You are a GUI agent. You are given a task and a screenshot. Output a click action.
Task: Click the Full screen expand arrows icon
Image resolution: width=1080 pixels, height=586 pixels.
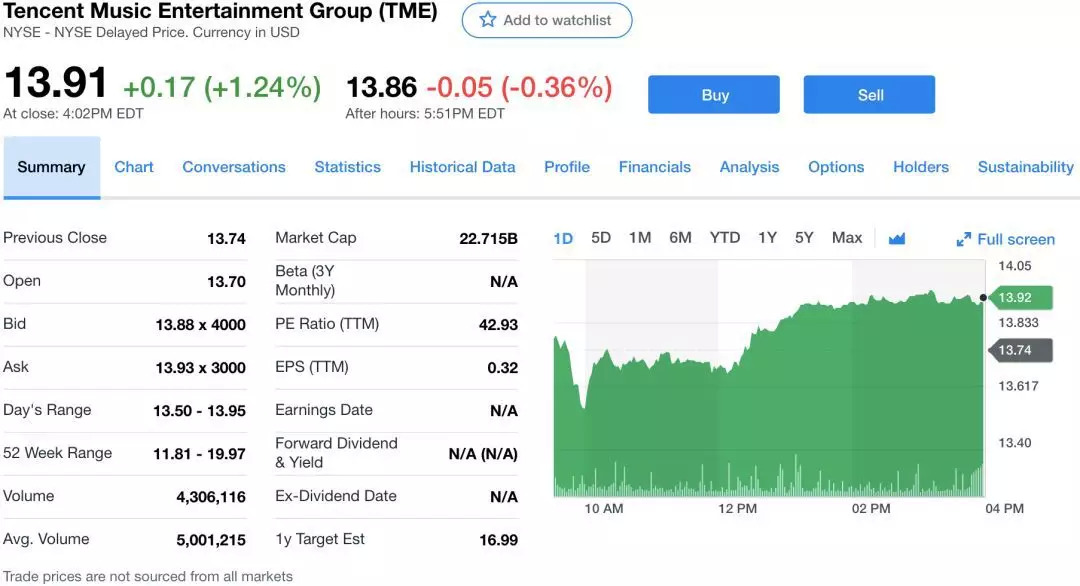click(x=964, y=239)
